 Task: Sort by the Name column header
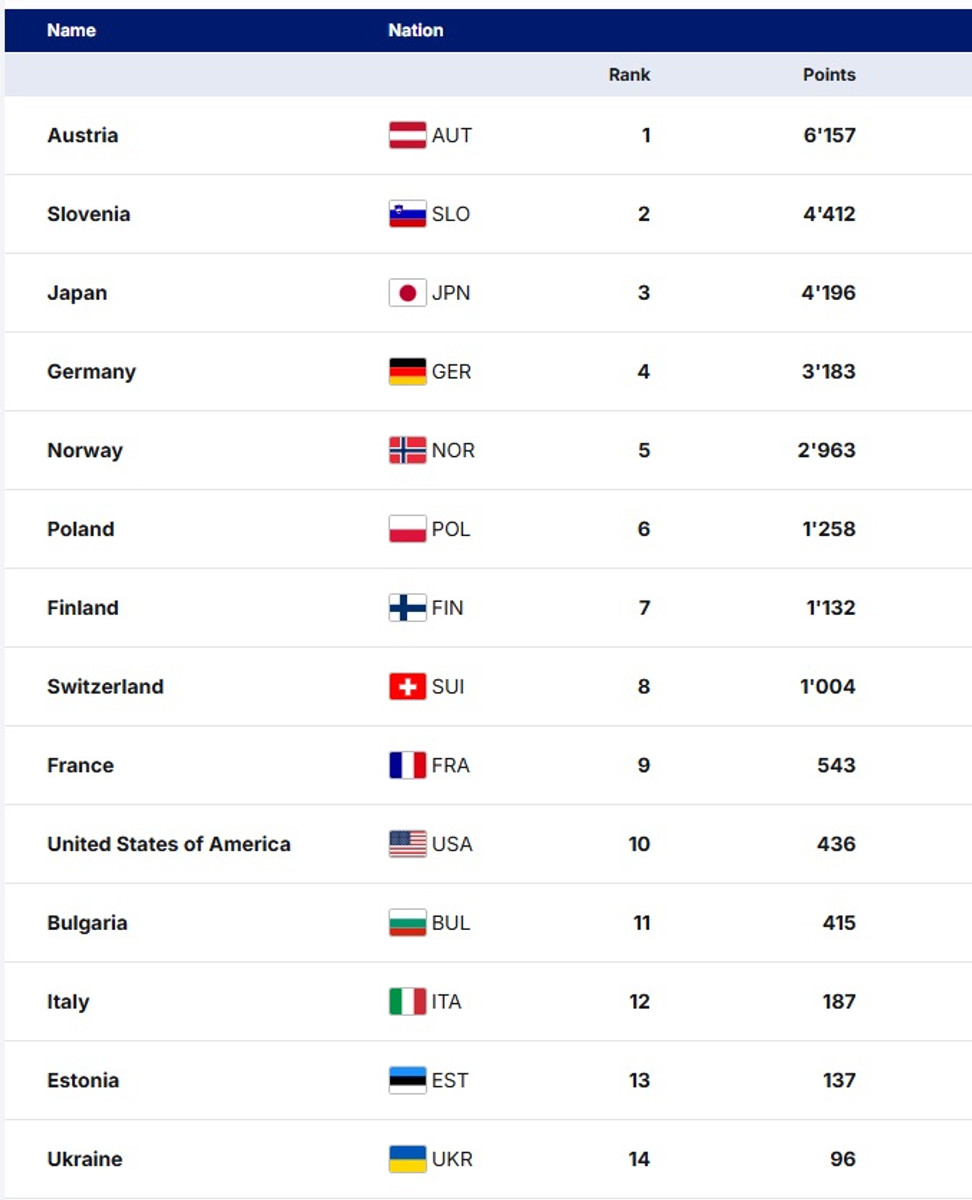(71, 30)
